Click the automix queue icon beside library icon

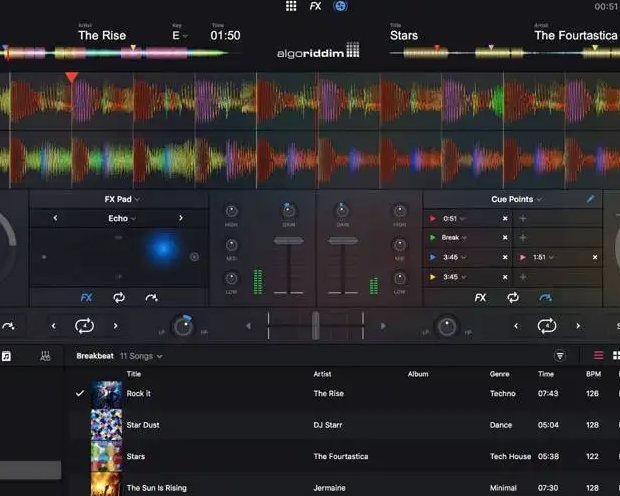pyautogui.click(x=45, y=356)
